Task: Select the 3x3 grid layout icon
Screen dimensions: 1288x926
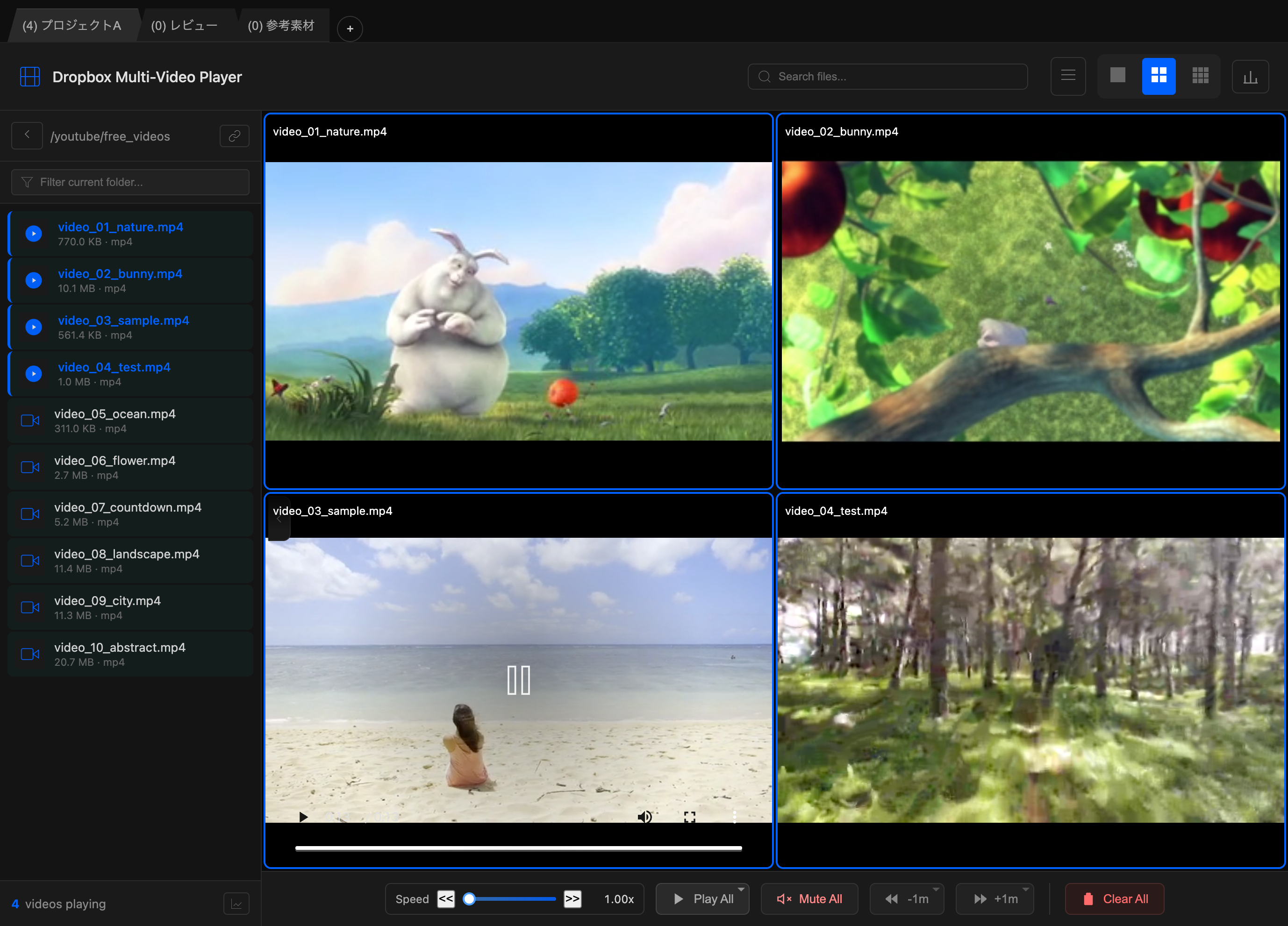Action: click(x=1200, y=76)
